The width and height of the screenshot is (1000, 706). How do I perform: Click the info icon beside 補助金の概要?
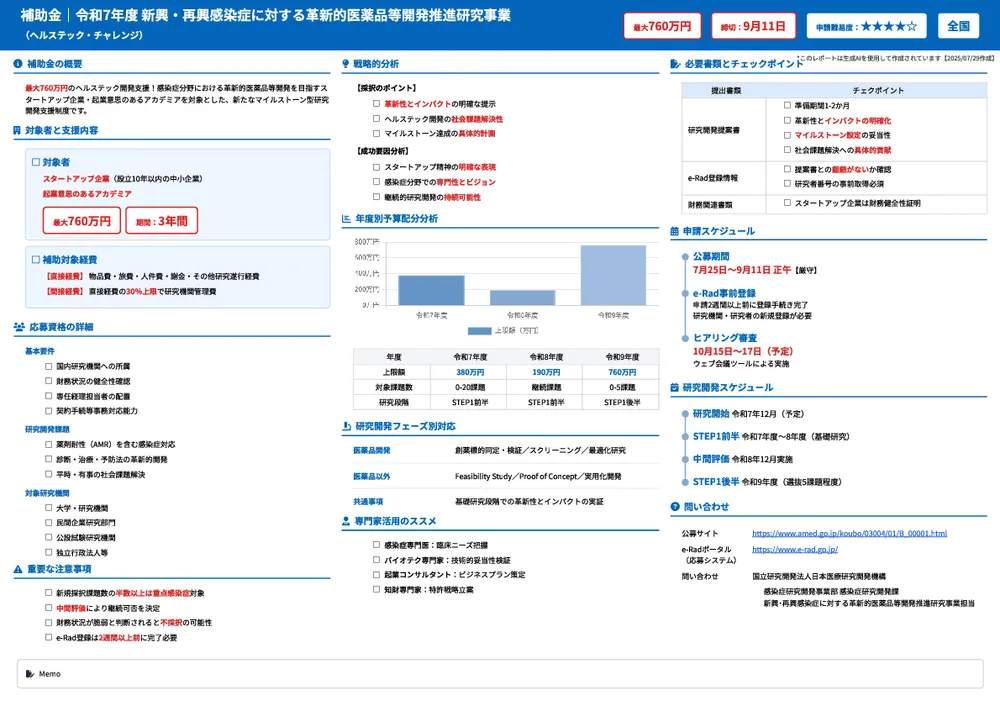tap(18, 64)
